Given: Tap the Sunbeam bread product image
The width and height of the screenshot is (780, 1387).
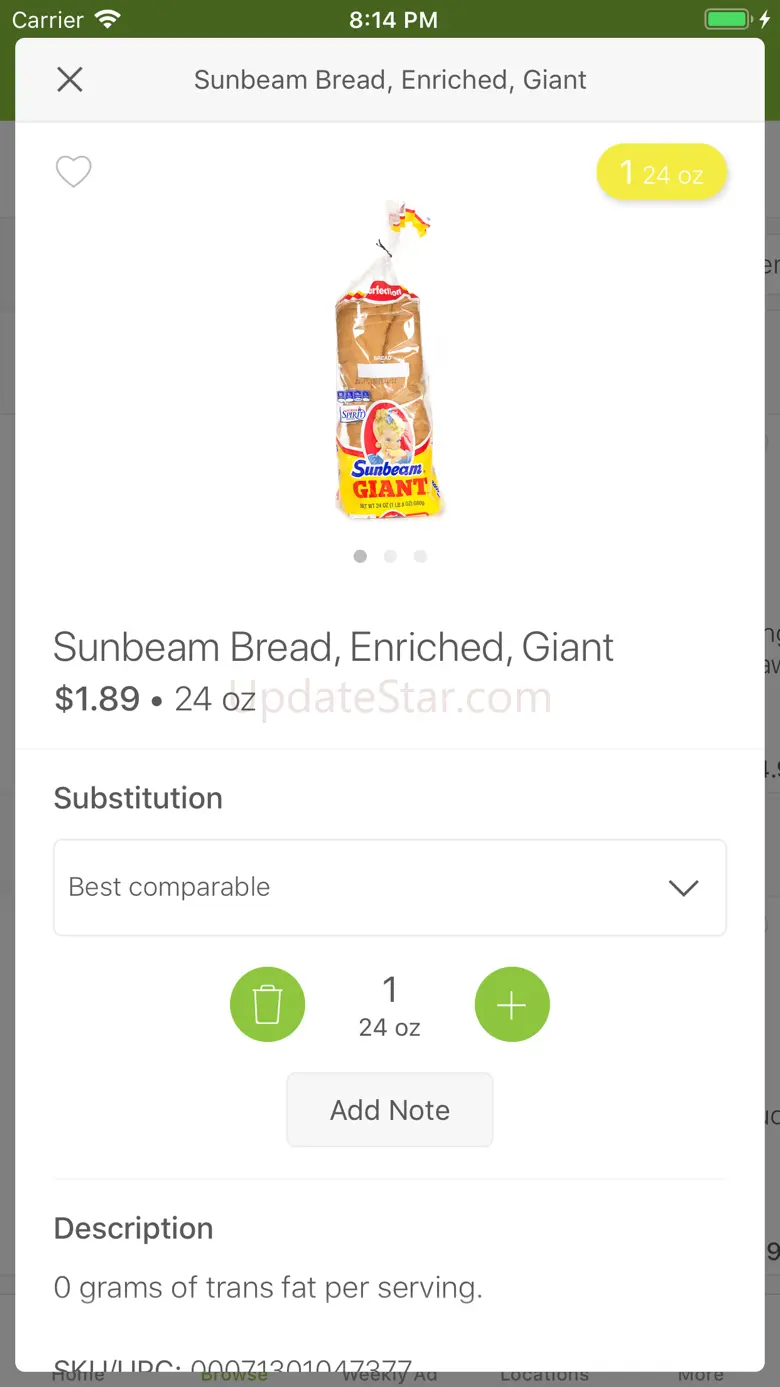Looking at the screenshot, I should pyautogui.click(x=389, y=360).
